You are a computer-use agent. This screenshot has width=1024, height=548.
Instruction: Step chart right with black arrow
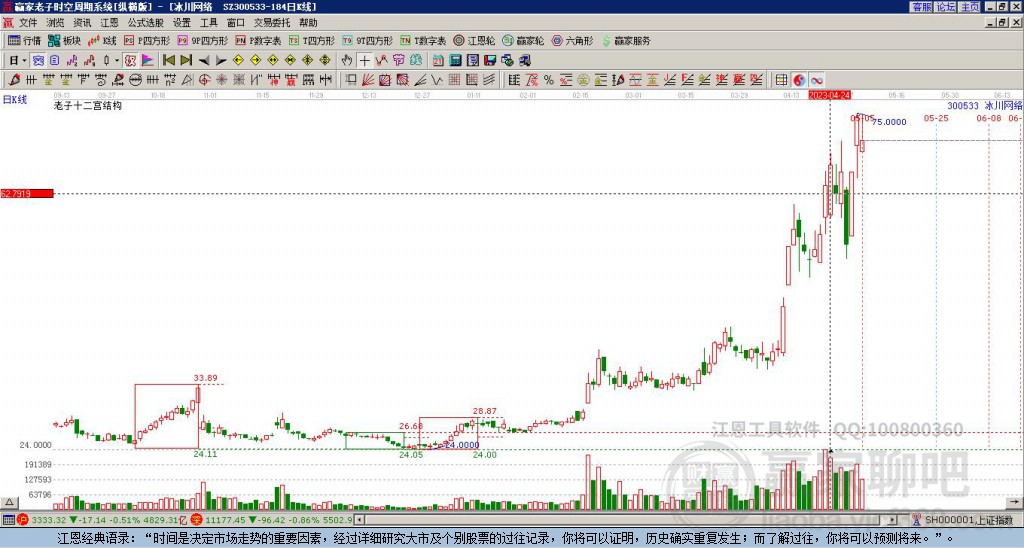click(x=221, y=61)
